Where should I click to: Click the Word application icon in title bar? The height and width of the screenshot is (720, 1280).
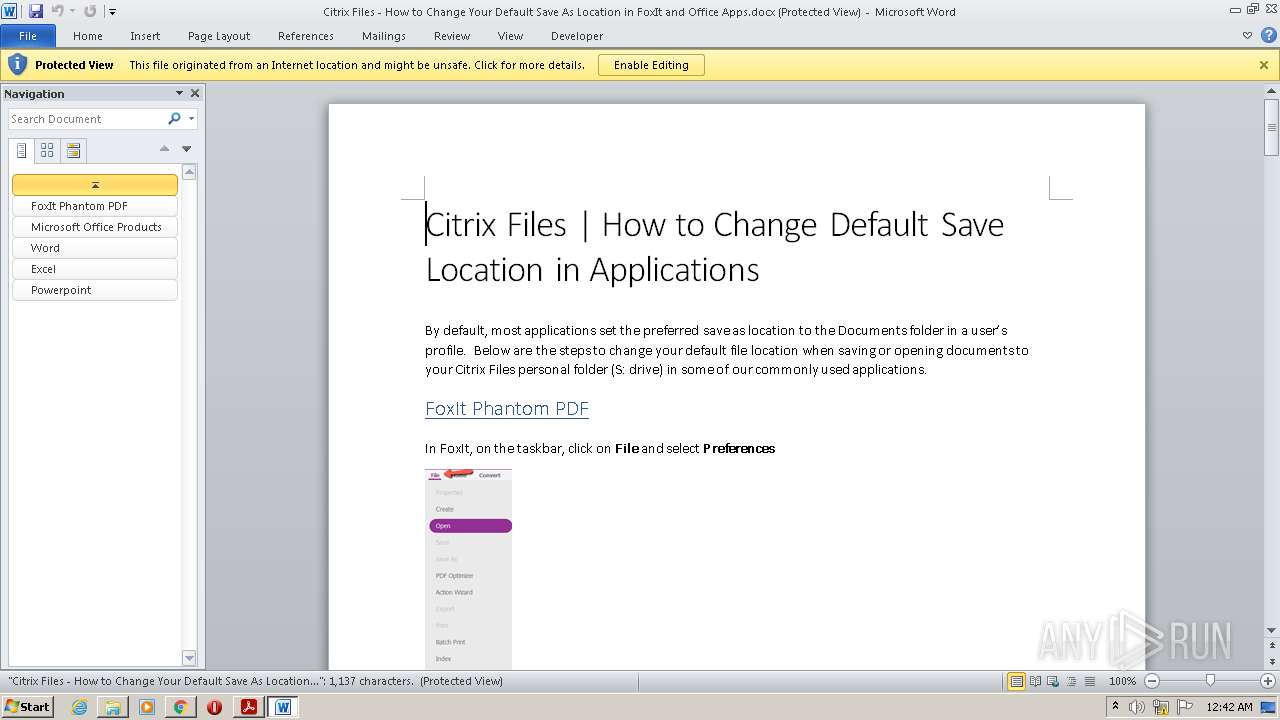(10, 11)
